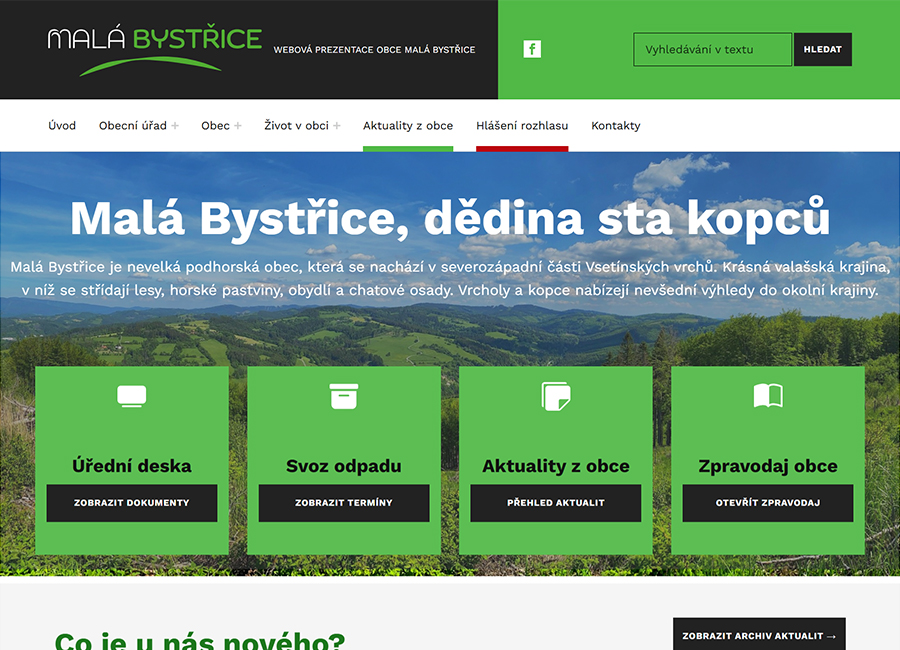Open the Zpravodaj obce book icon
Image resolution: width=900 pixels, height=650 pixels.
tap(767, 396)
